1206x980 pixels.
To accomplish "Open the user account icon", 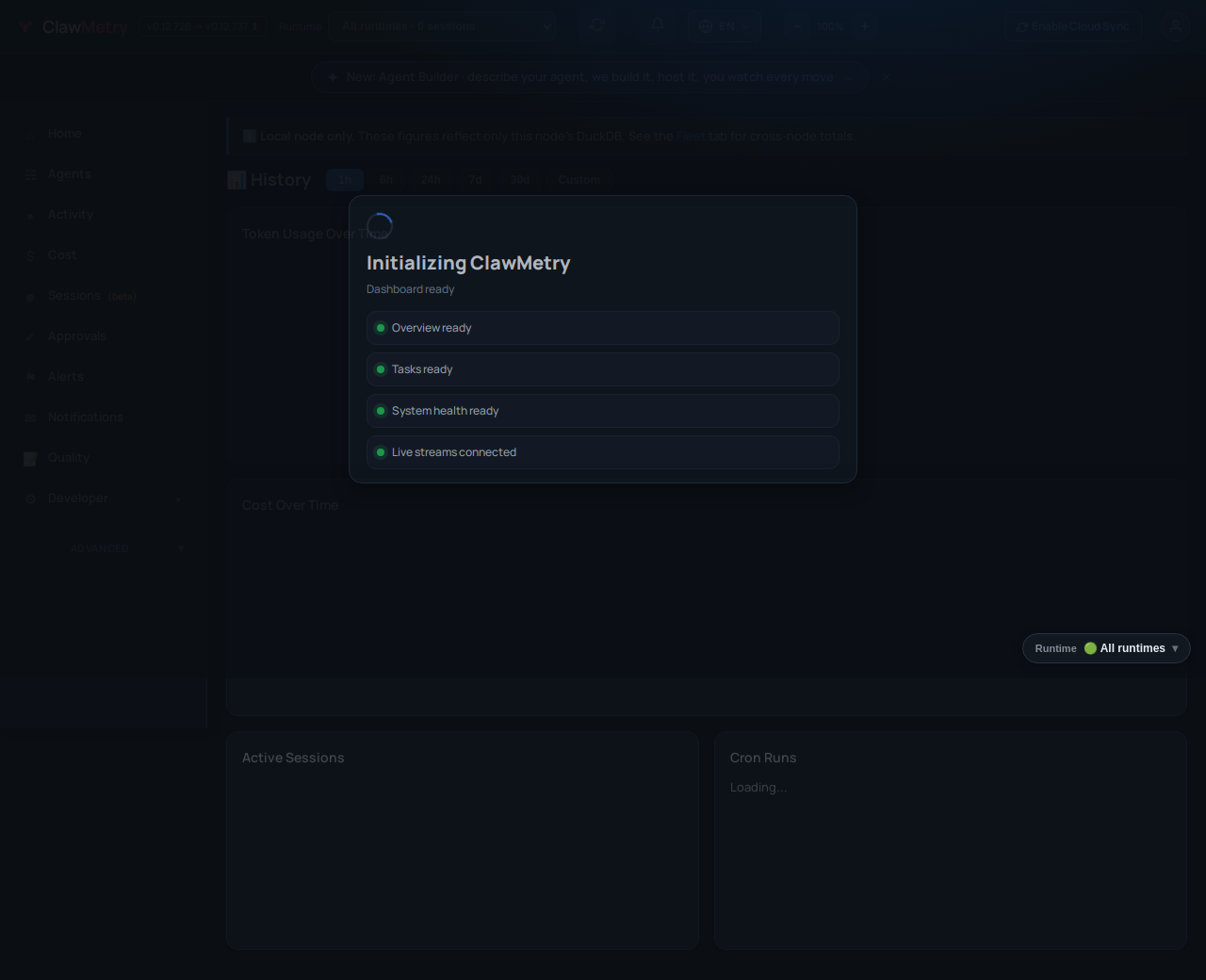I will (1175, 26).
